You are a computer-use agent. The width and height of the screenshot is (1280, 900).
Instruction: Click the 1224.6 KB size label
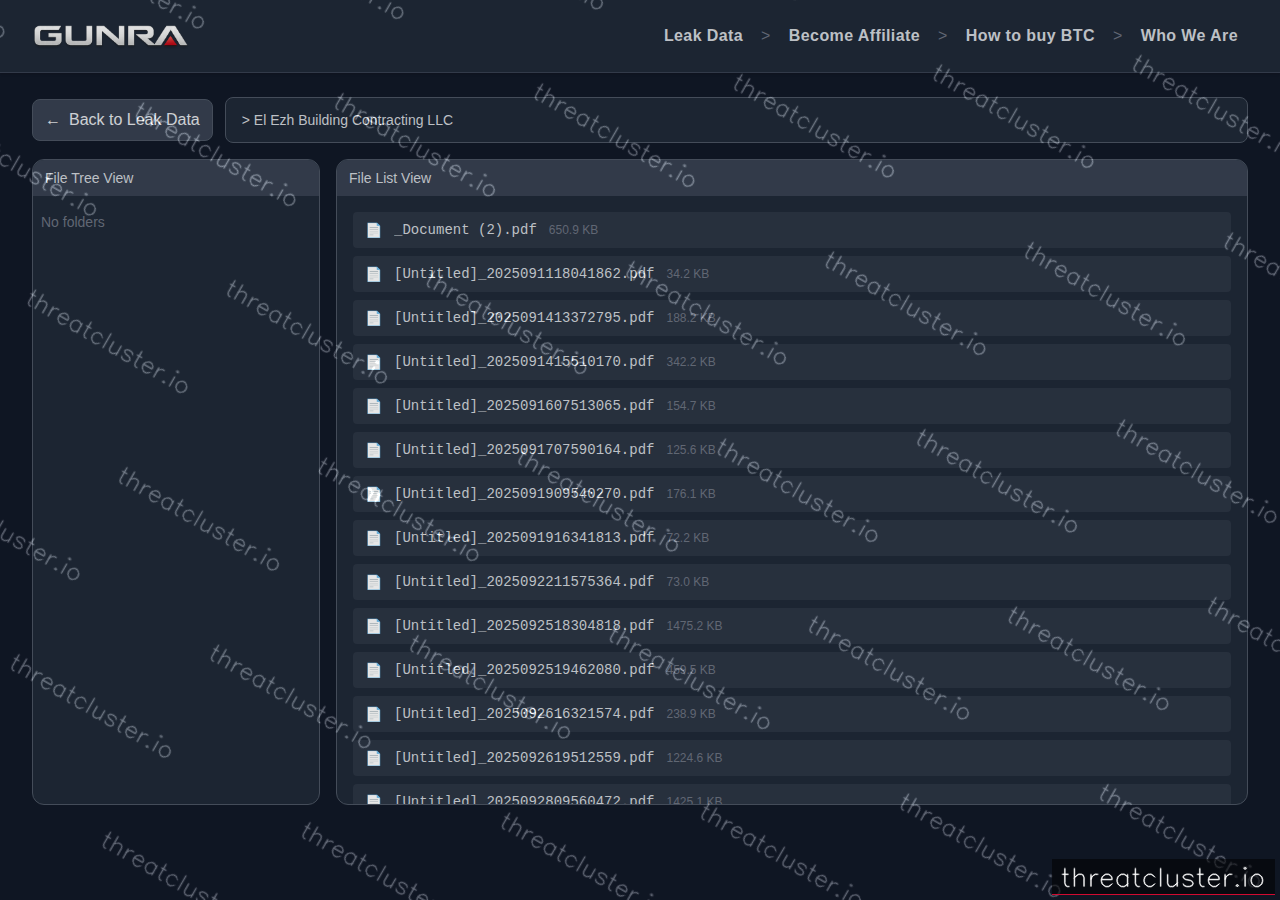coord(694,758)
